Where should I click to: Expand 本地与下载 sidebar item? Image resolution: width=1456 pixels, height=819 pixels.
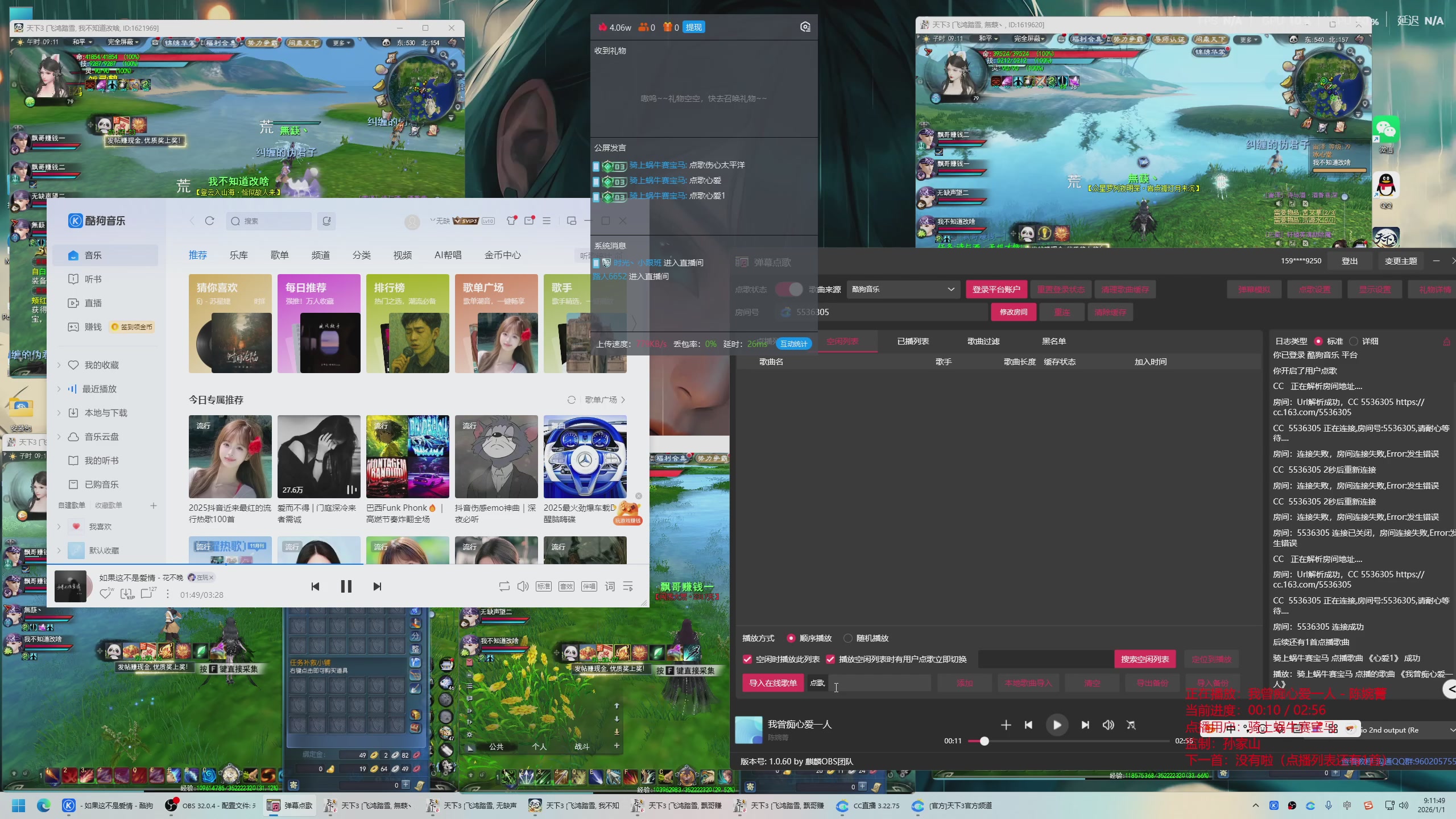pos(59,413)
